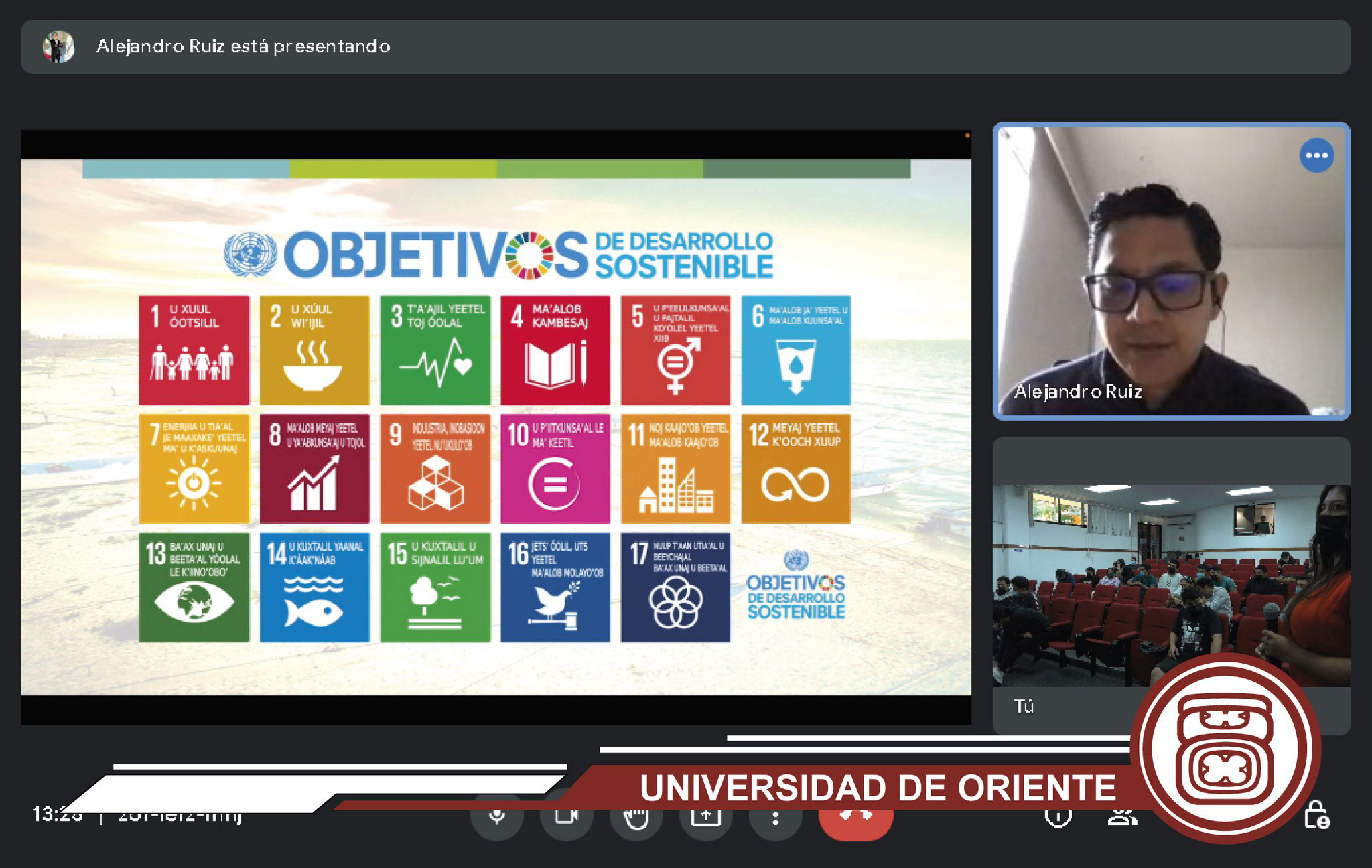Click SDG tile 5 with gender equality symbol

[x=675, y=350]
